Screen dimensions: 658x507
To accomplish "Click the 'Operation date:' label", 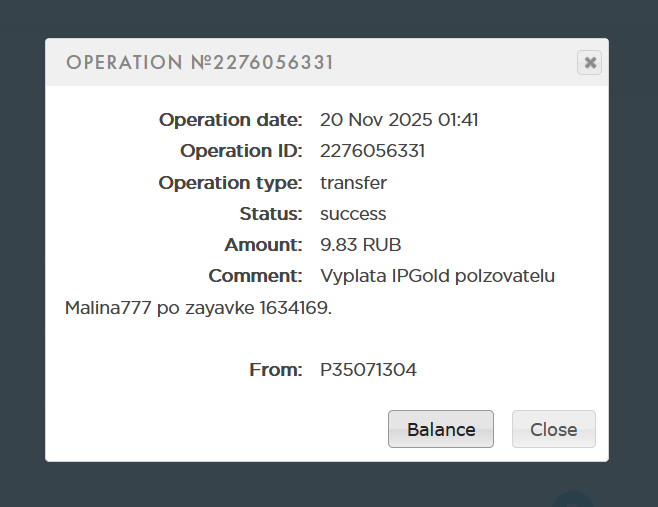I will tap(230, 120).
